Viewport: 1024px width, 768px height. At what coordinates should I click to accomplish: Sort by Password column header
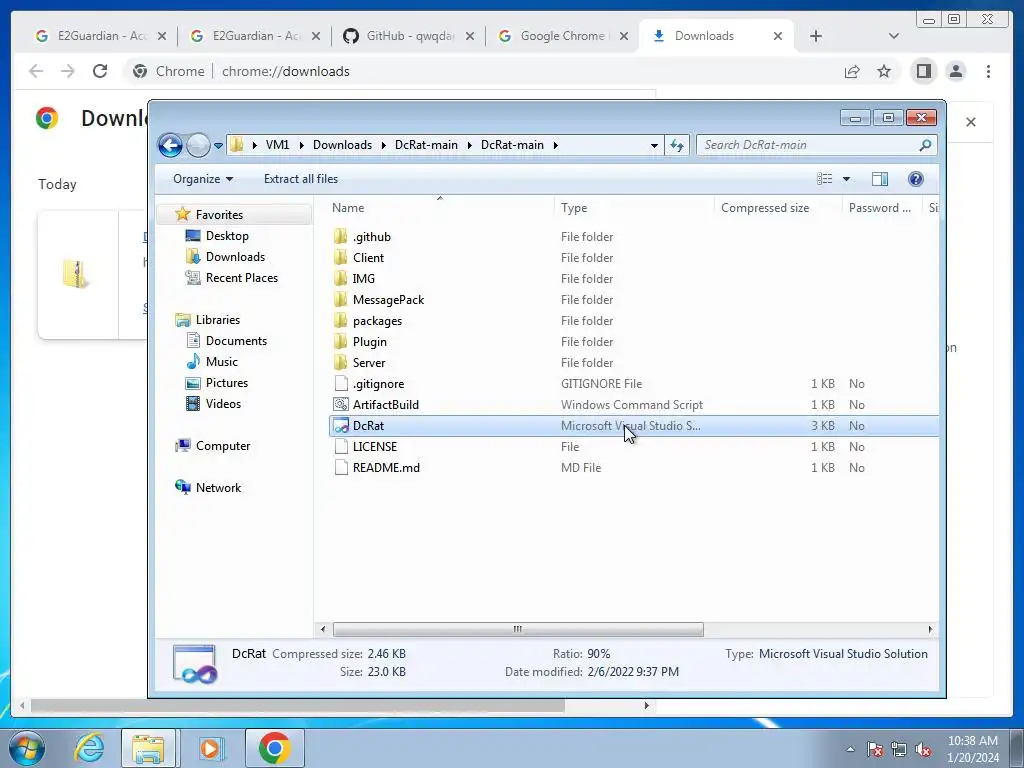(880, 208)
